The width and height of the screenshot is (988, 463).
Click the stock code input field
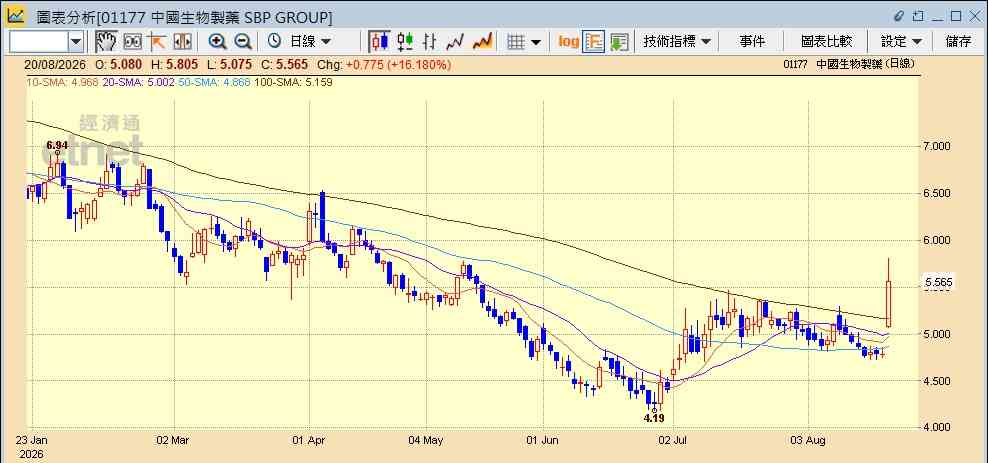point(39,42)
